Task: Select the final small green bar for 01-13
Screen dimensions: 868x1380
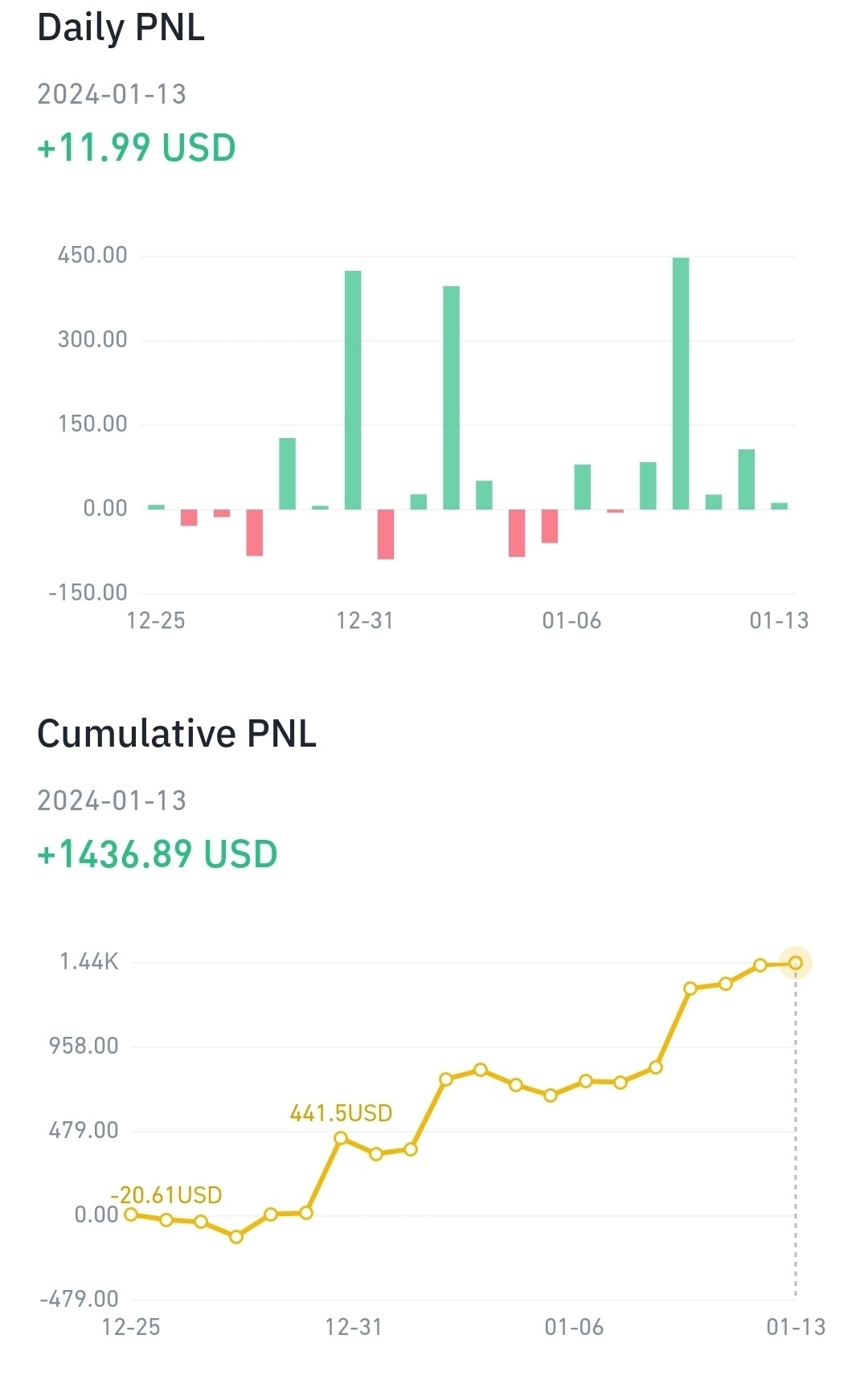Action: pyautogui.click(x=779, y=506)
